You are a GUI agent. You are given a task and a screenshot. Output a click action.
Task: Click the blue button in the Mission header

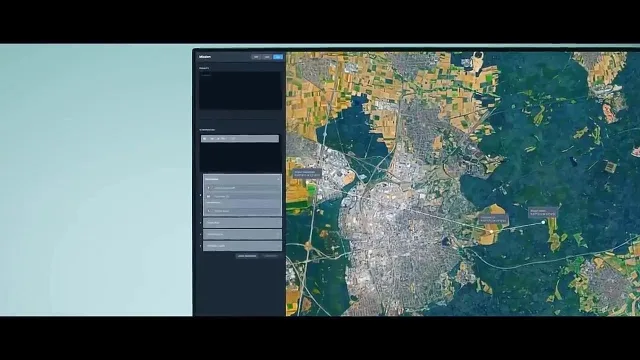point(278,57)
